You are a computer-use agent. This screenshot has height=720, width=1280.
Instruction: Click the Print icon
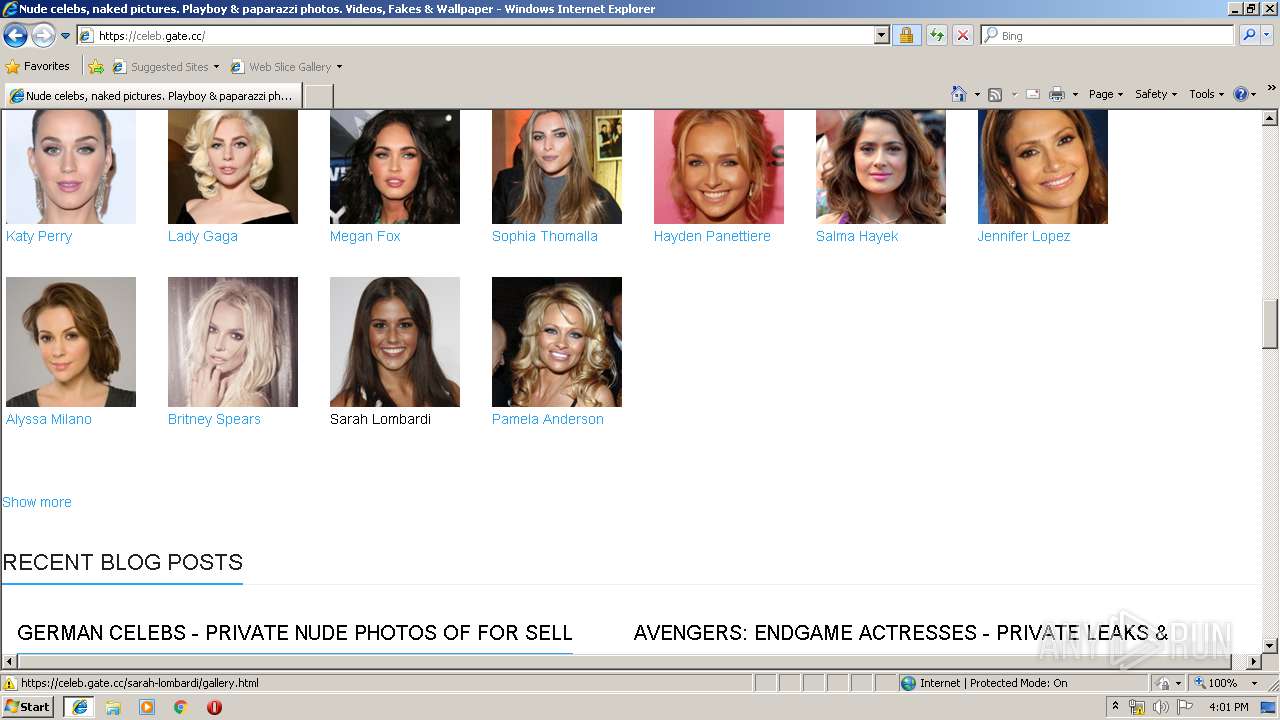pos(1056,94)
